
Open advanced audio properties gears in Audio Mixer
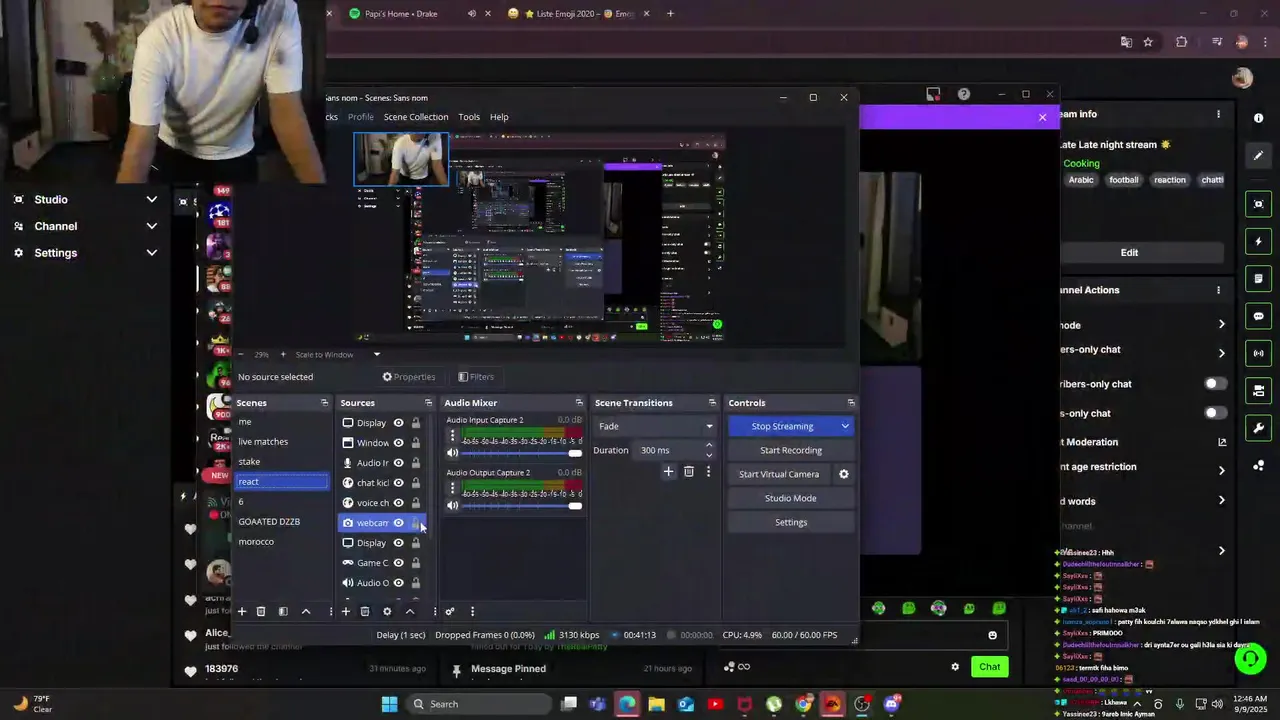(x=450, y=611)
